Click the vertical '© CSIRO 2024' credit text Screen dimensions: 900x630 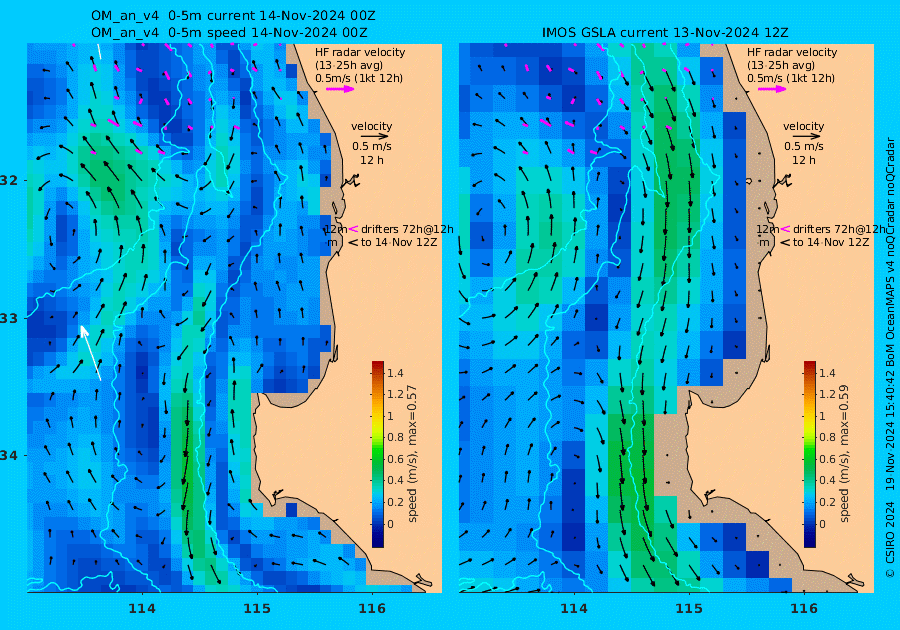[x=890, y=539]
